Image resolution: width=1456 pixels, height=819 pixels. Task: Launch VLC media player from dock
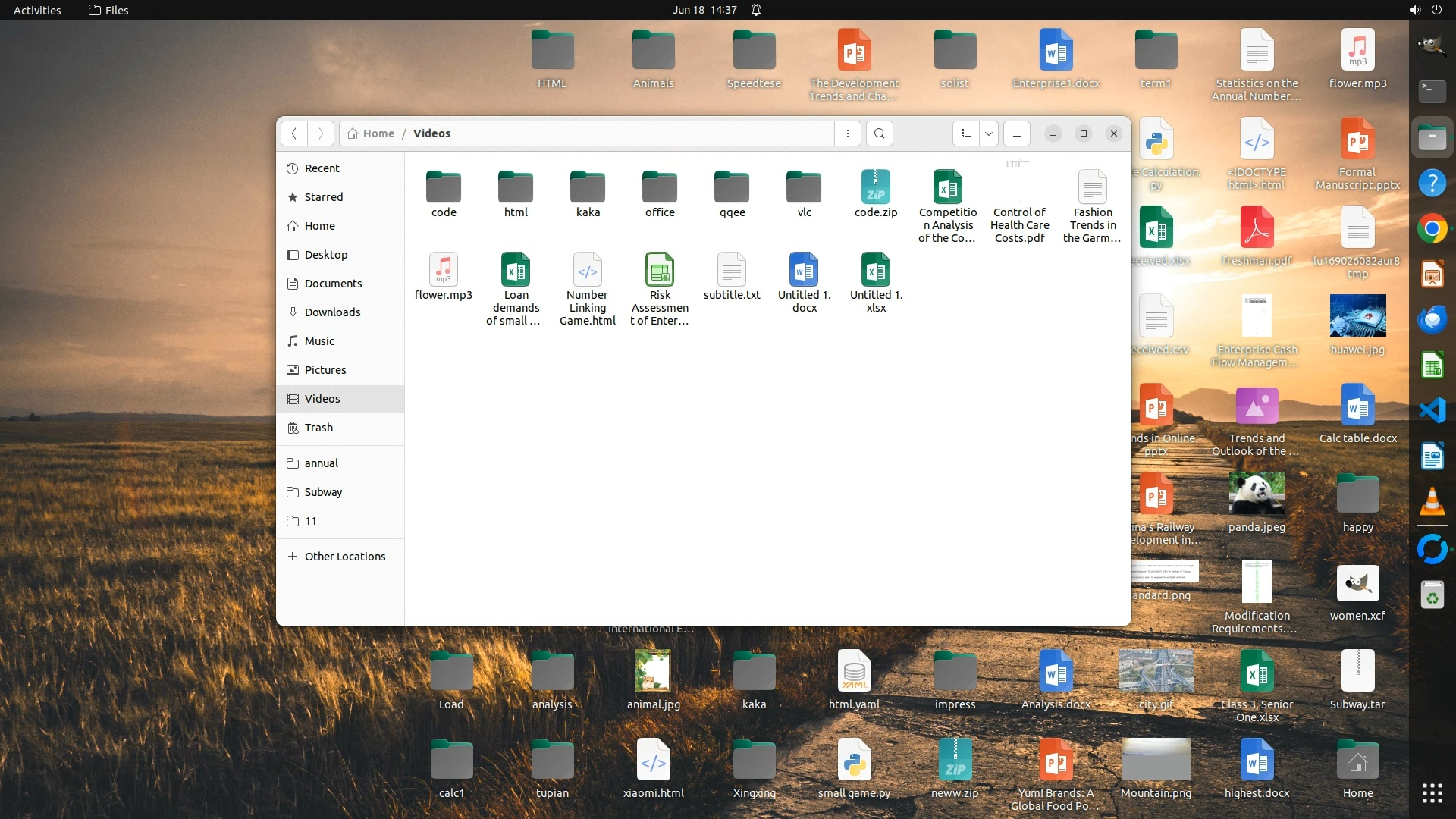(x=1432, y=501)
